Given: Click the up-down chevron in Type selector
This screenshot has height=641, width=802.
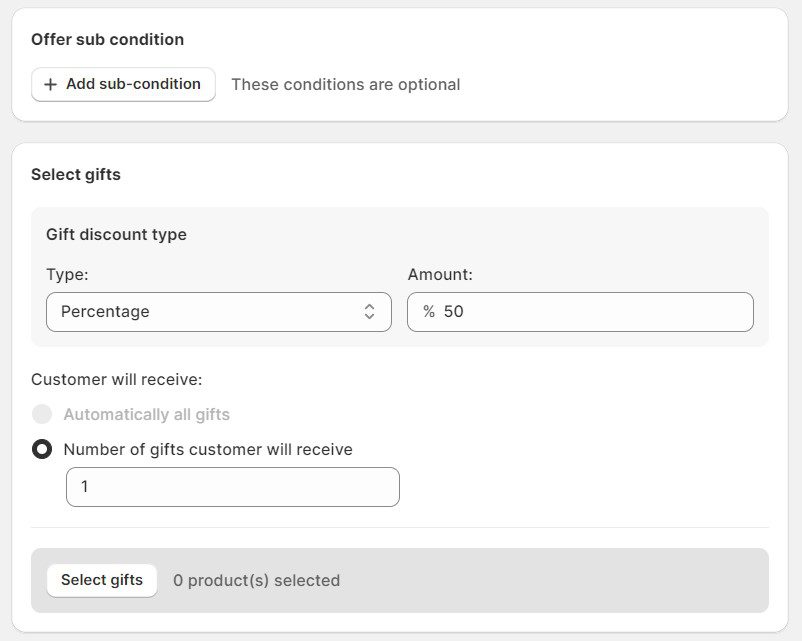Looking at the screenshot, I should coord(369,312).
